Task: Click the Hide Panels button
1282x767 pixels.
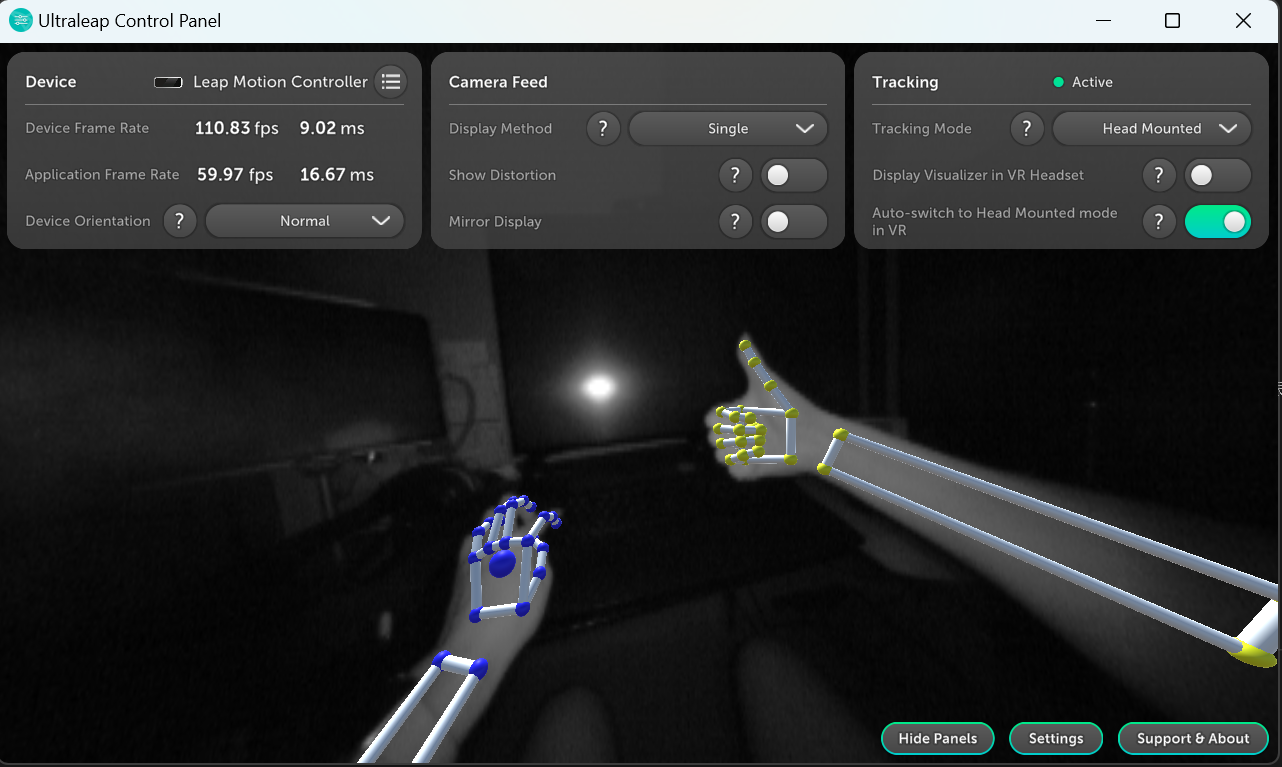Action: 937,738
